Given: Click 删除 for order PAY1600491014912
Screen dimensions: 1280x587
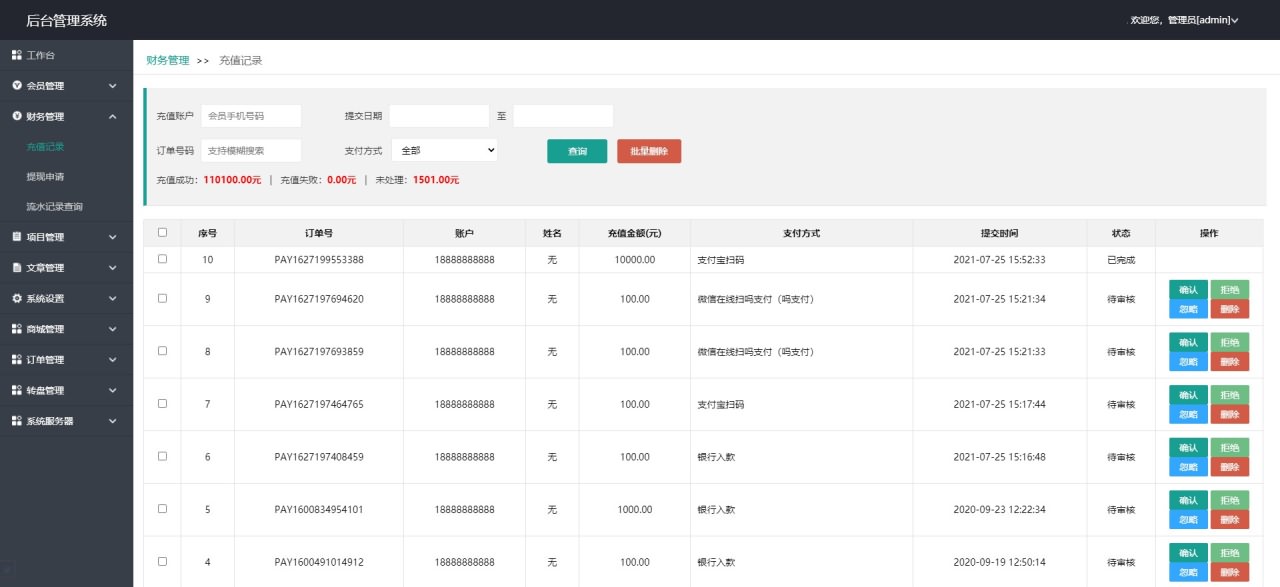Looking at the screenshot, I should 1230,572.
